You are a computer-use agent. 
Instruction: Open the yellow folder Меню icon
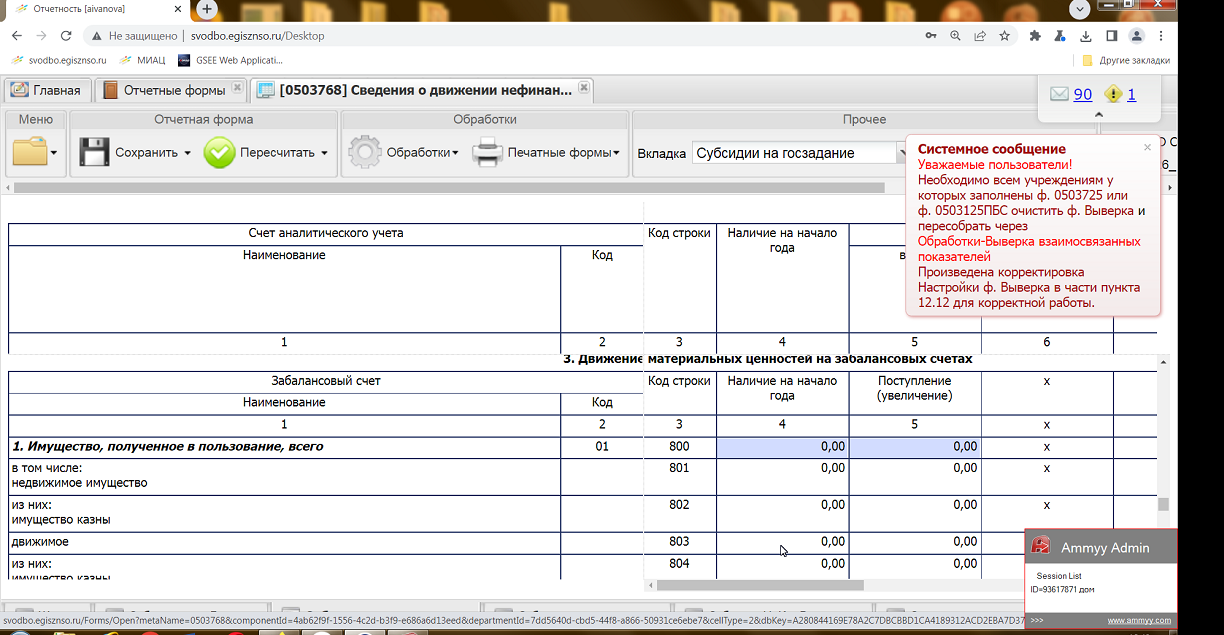[x=30, y=153]
